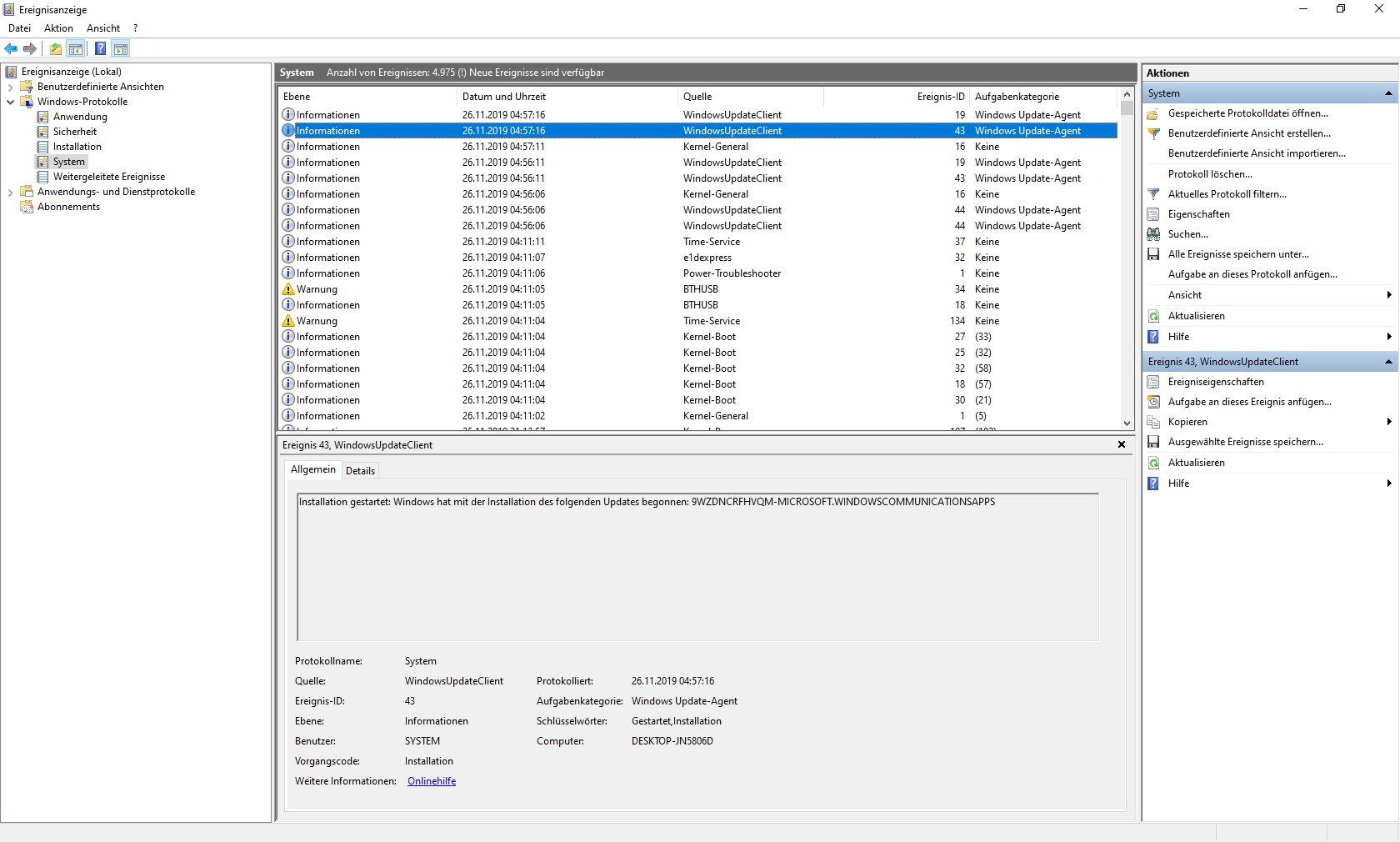Open the Kopieren submenu arrow
1400x842 pixels.
[x=1389, y=422]
